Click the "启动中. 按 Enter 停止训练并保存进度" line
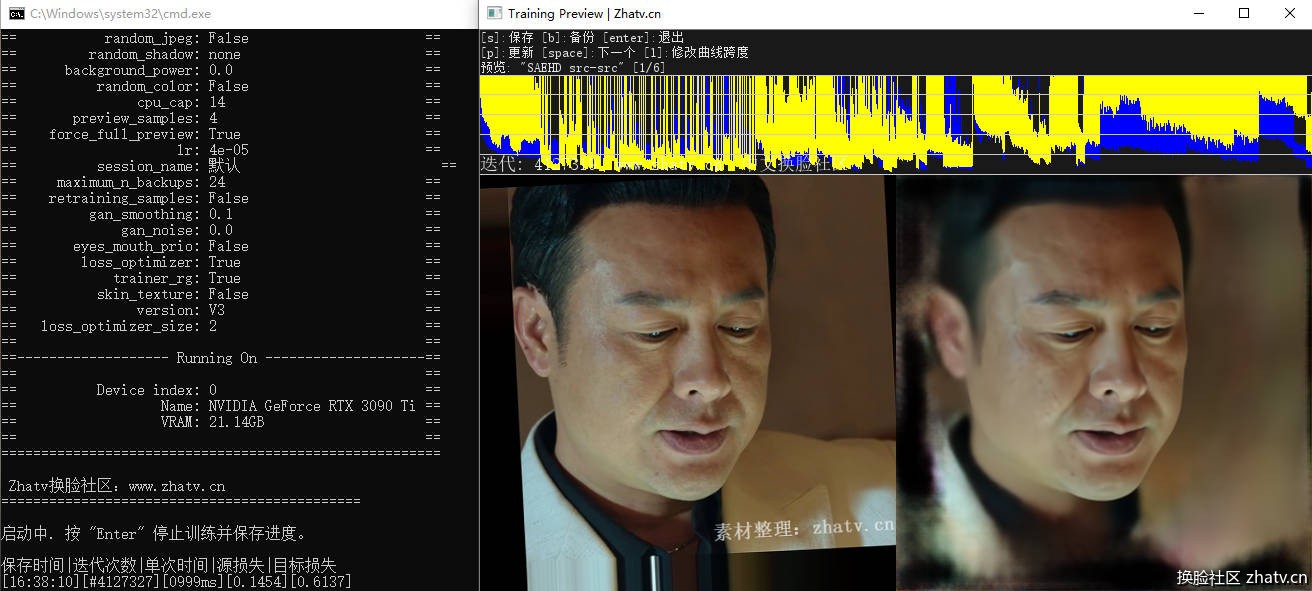 (x=155, y=533)
